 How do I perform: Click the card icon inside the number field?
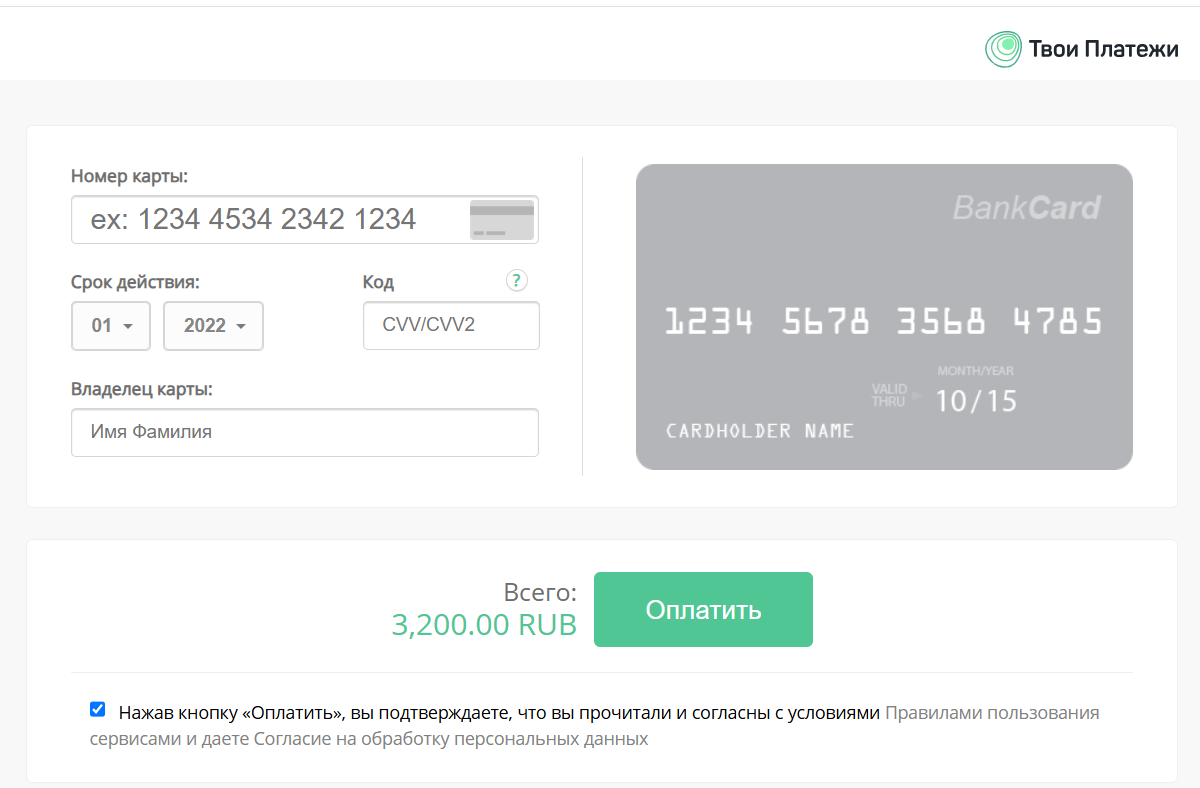point(502,220)
